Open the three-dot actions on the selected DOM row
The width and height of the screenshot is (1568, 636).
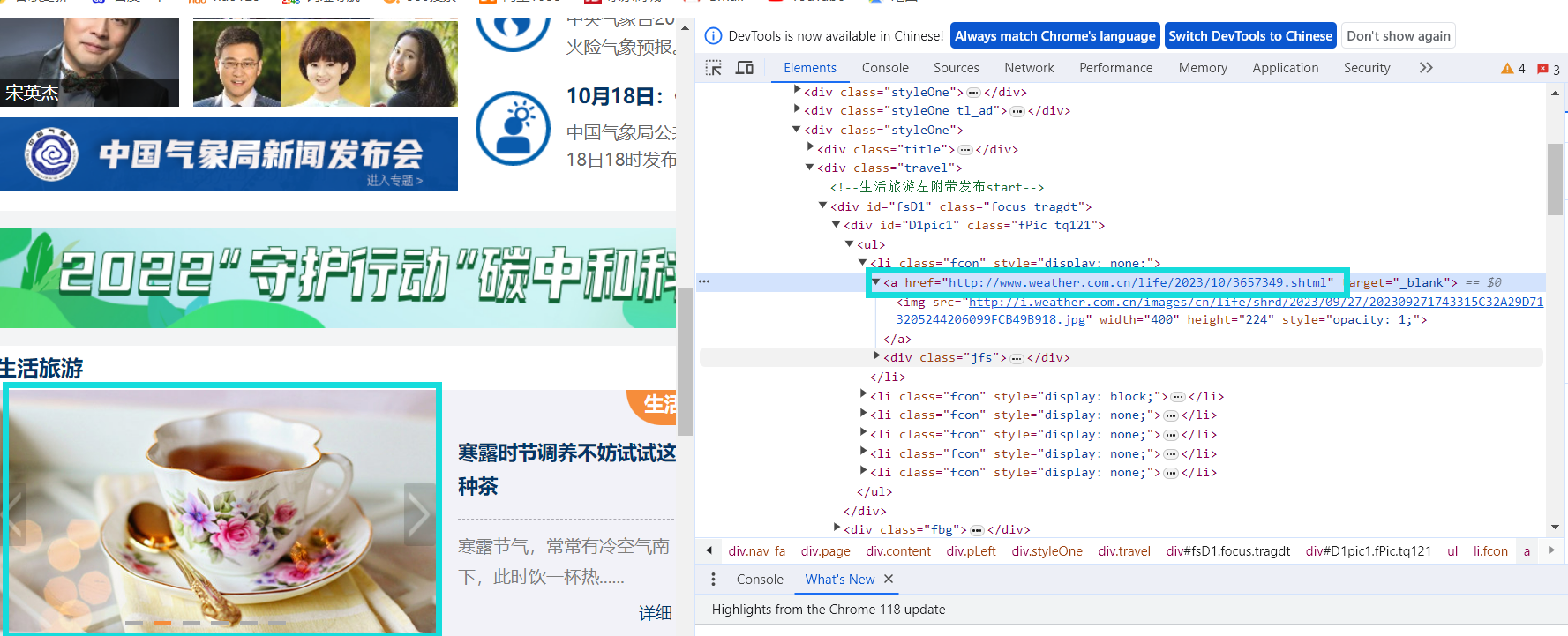[704, 282]
